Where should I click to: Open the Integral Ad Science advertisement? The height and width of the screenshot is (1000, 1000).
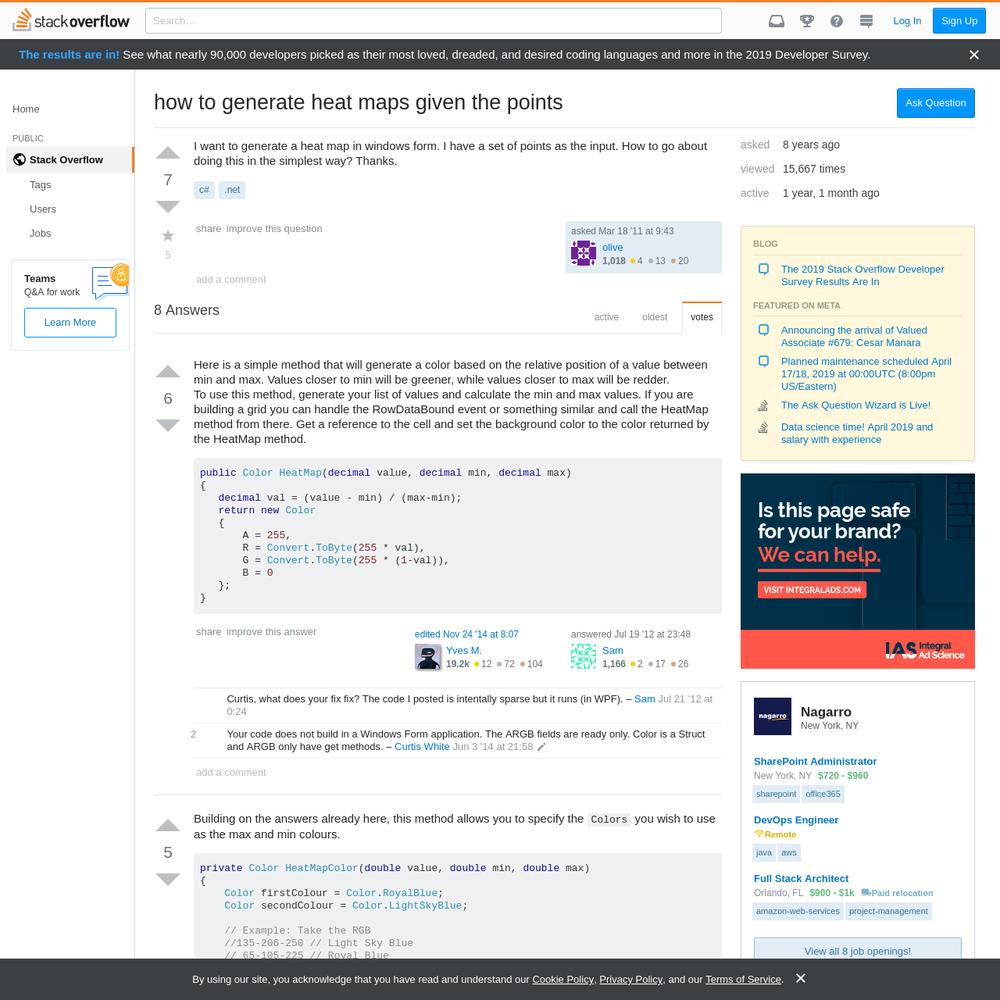coord(857,571)
